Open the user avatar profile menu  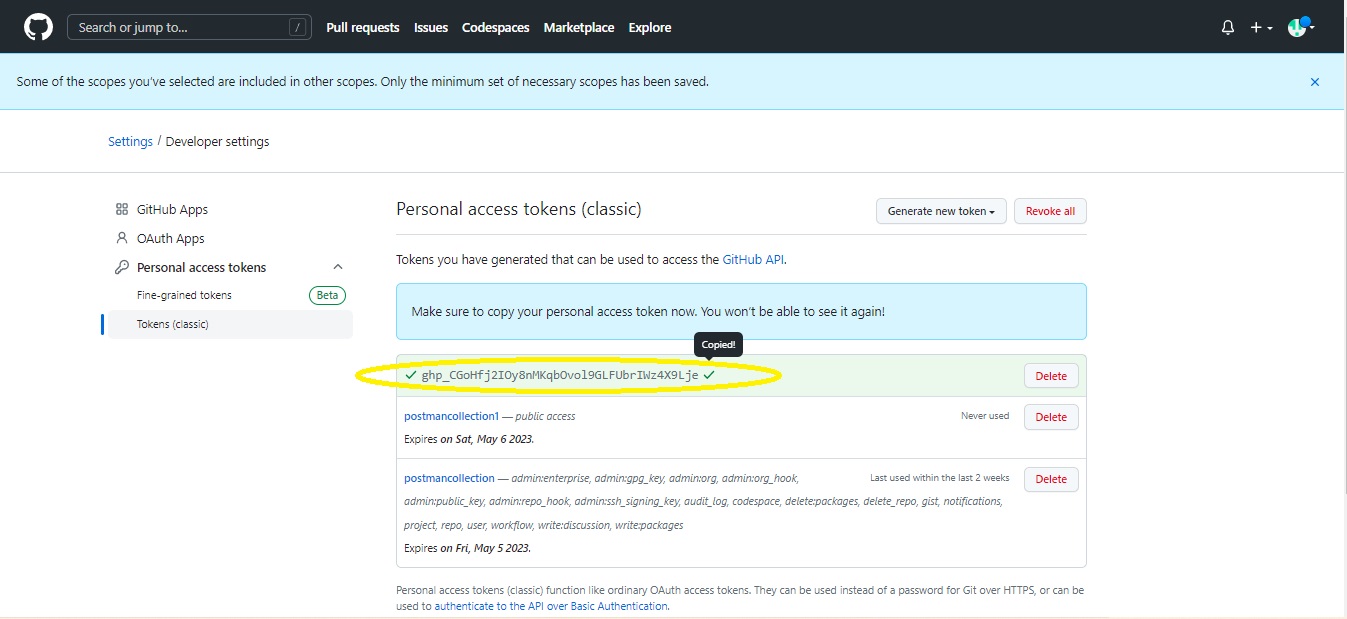pyautogui.click(x=1300, y=28)
